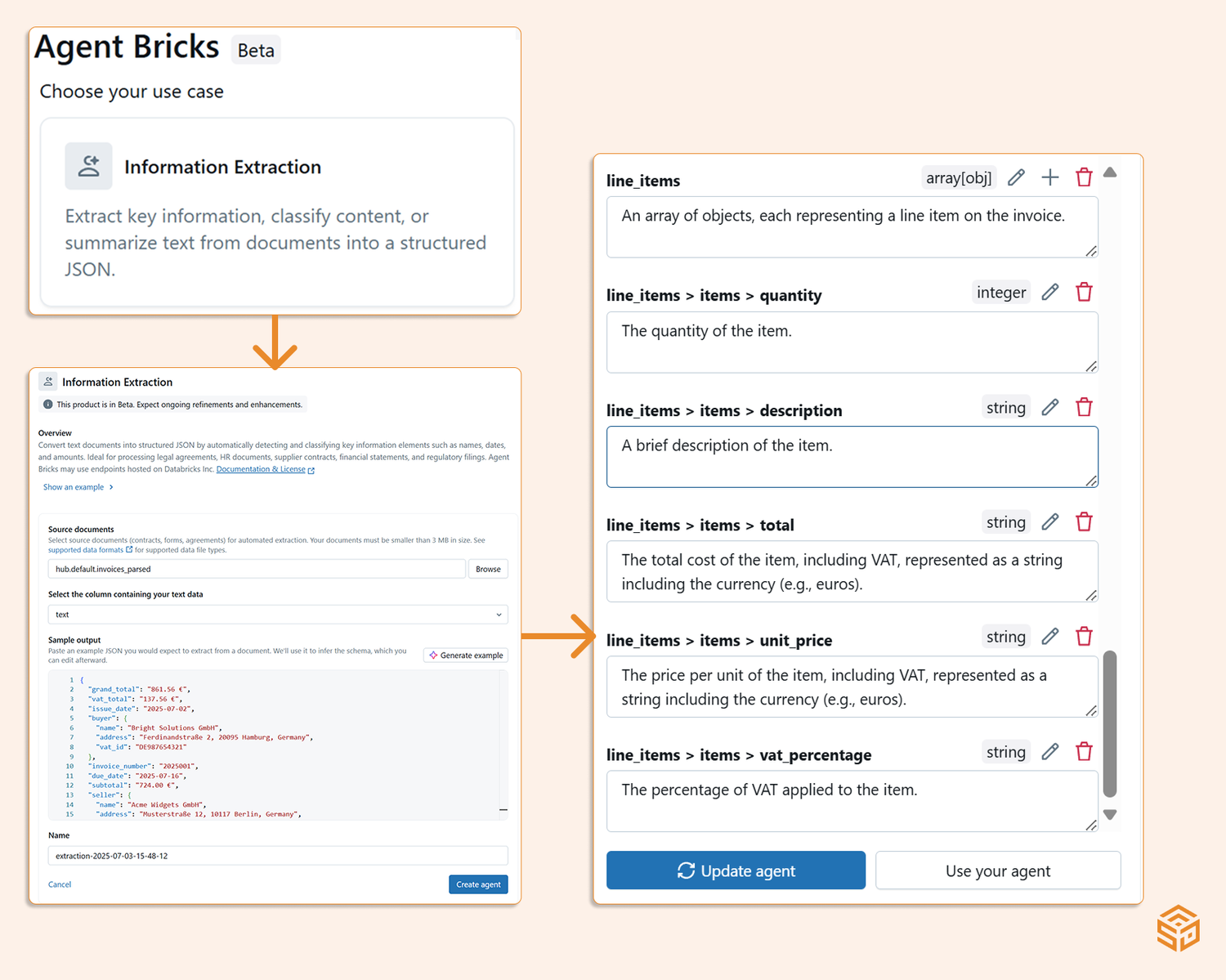Click the Use your agent button
The width and height of the screenshot is (1226, 980).
coord(997,870)
